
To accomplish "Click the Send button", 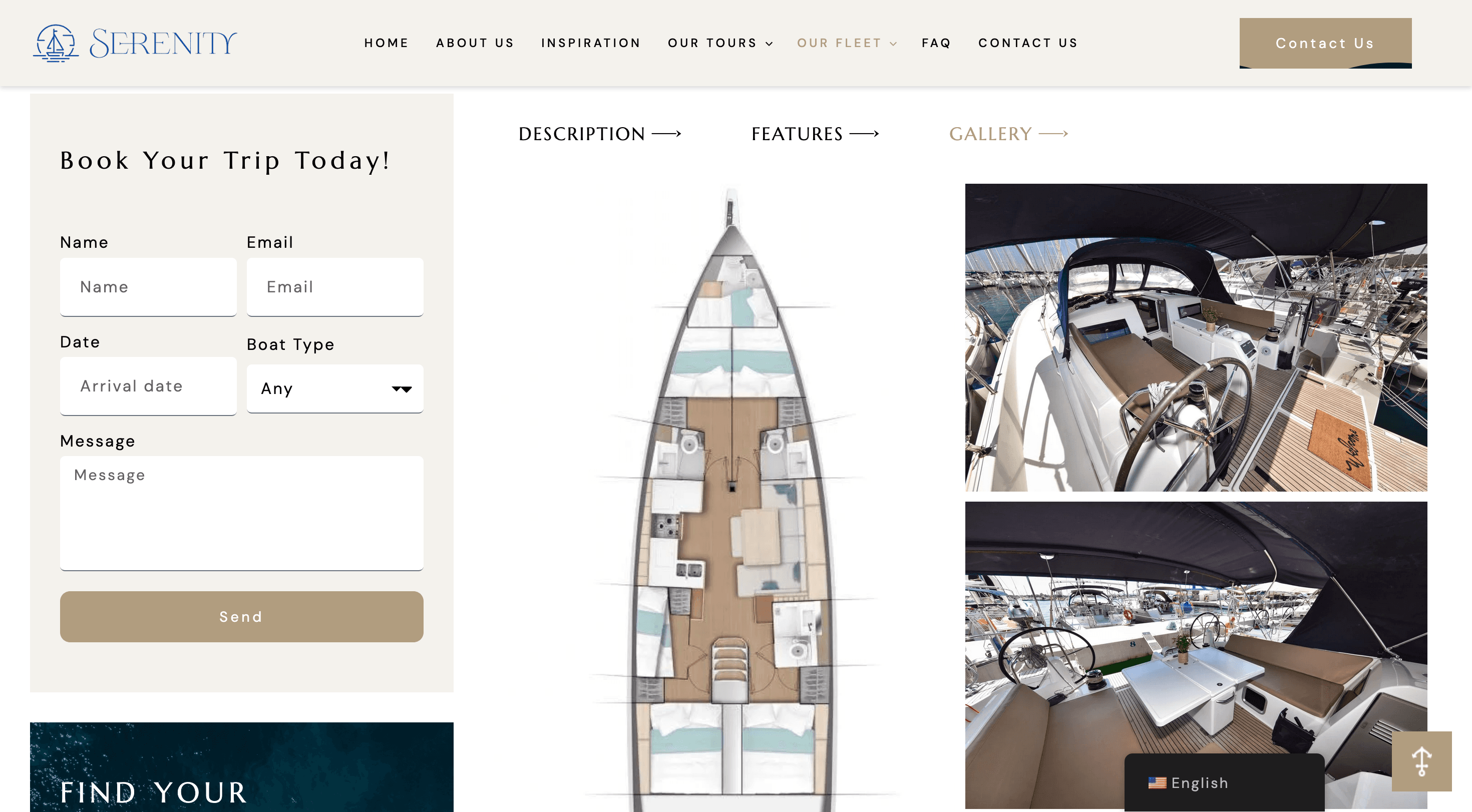I will (242, 617).
